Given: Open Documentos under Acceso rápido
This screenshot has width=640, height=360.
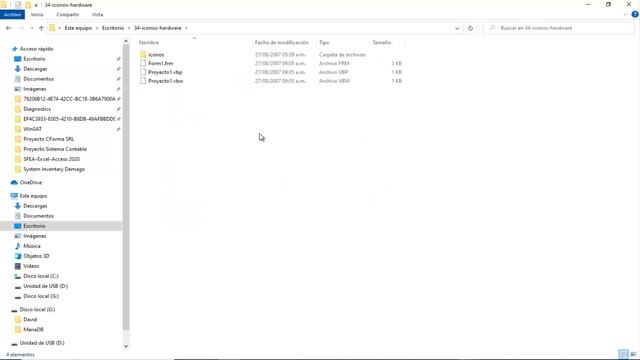Looking at the screenshot, I should coord(38,79).
